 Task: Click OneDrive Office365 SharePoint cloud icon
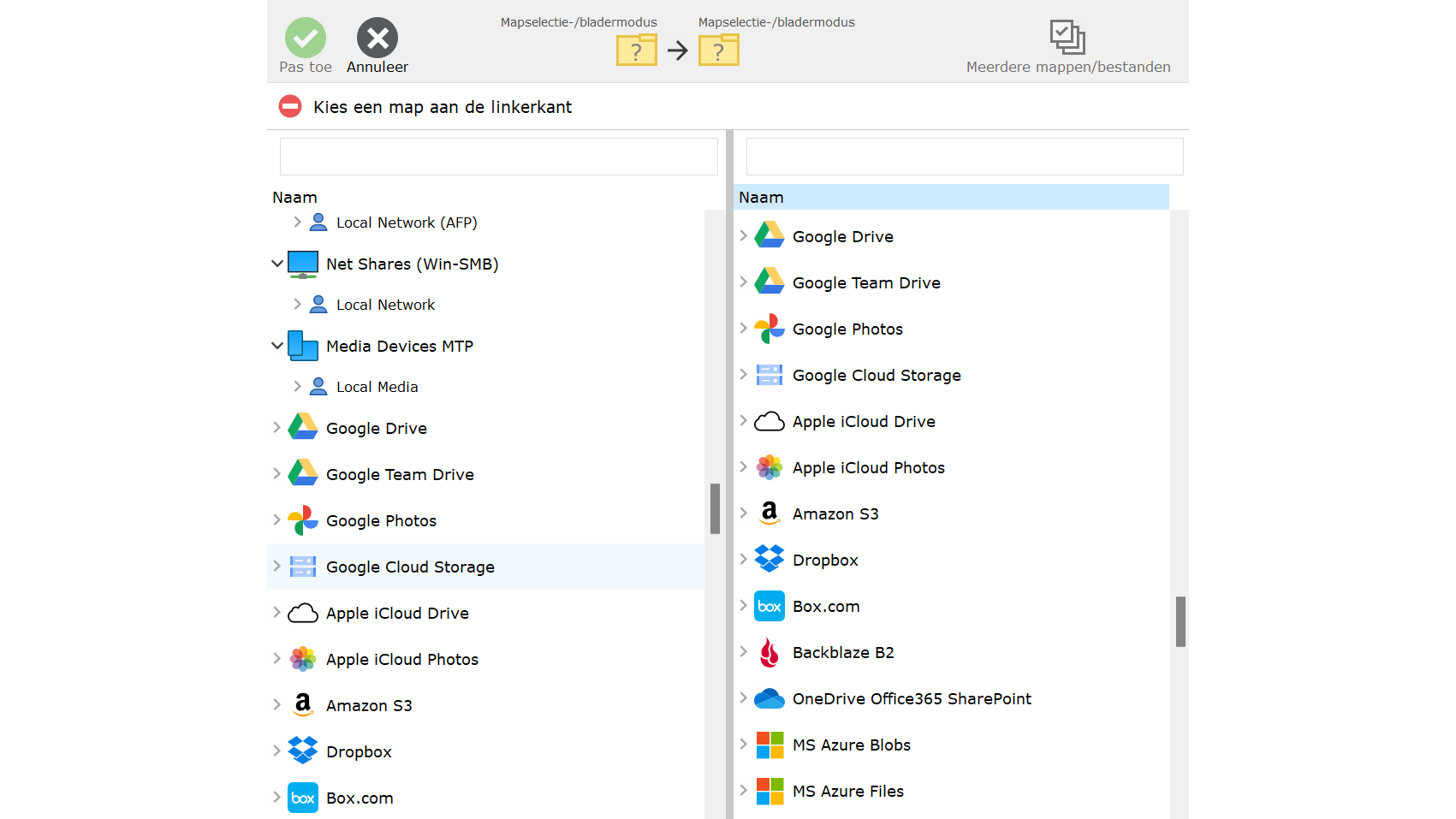(x=770, y=698)
